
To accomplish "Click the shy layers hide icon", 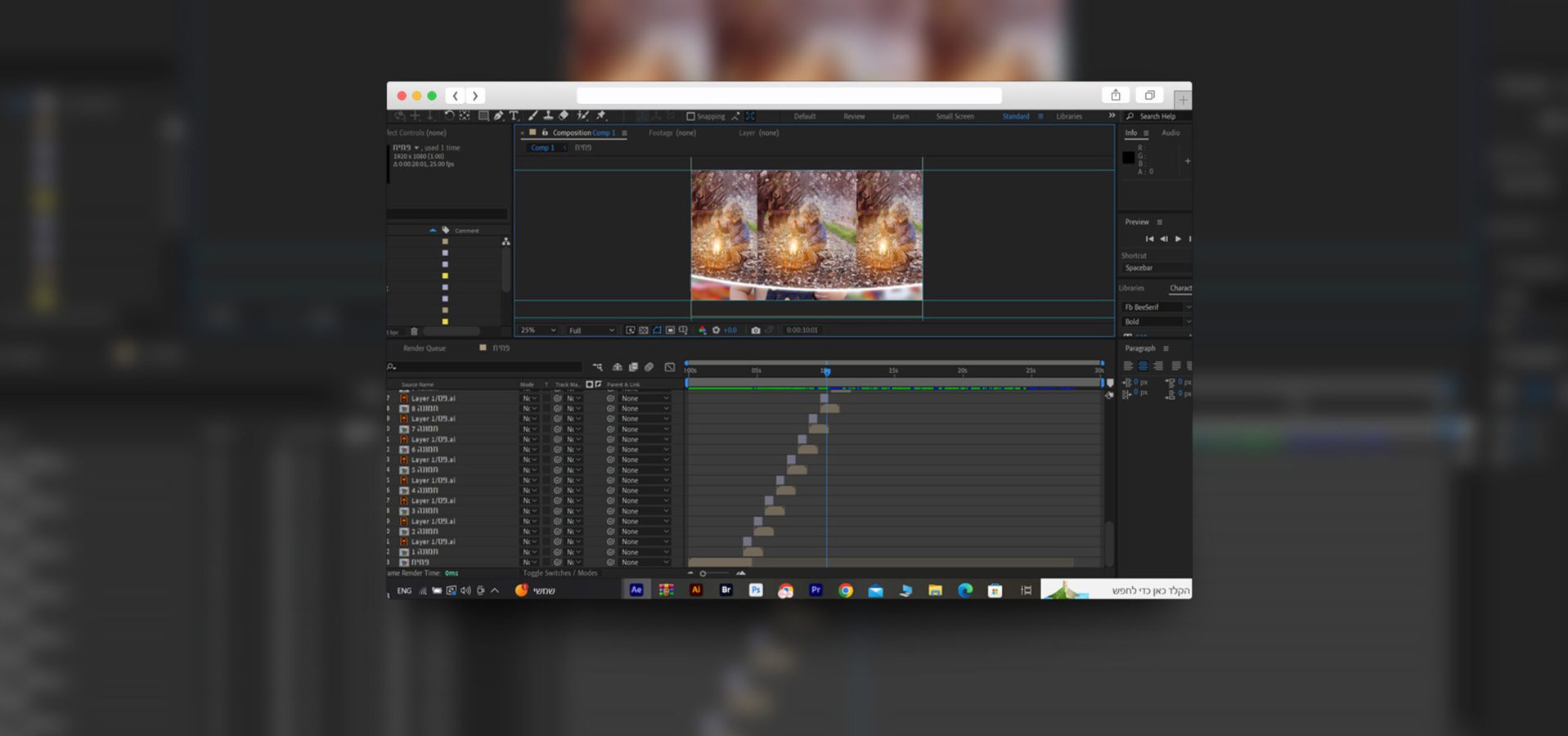I will pyautogui.click(x=618, y=367).
